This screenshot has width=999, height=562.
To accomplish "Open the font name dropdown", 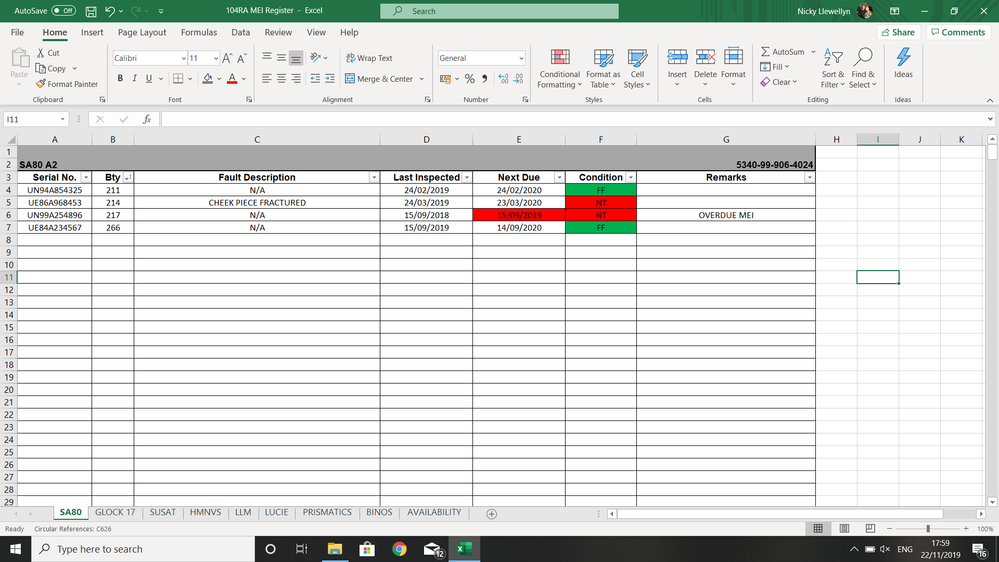I will [x=183, y=58].
